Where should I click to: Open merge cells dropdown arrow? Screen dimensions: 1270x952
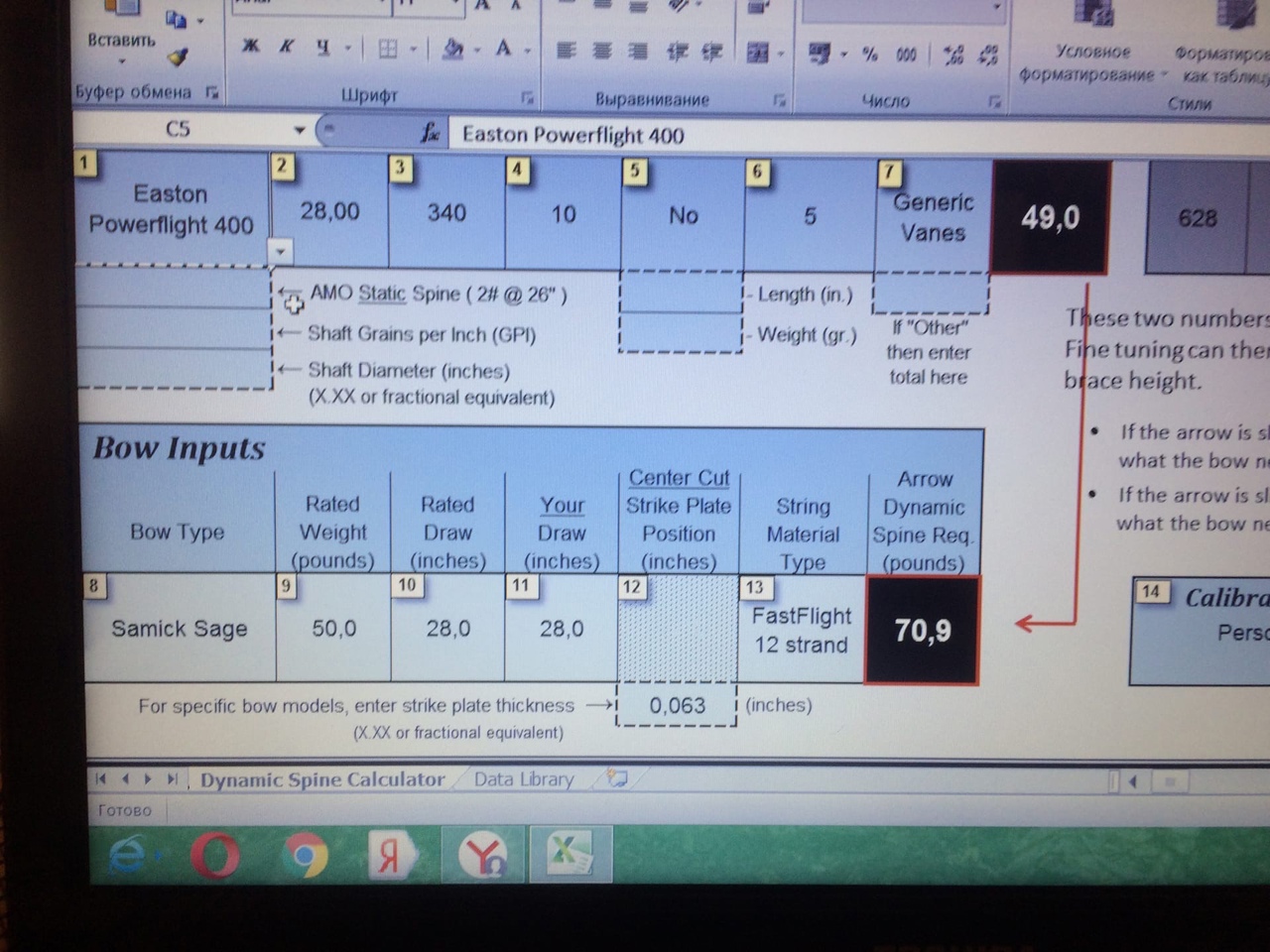click(x=781, y=54)
